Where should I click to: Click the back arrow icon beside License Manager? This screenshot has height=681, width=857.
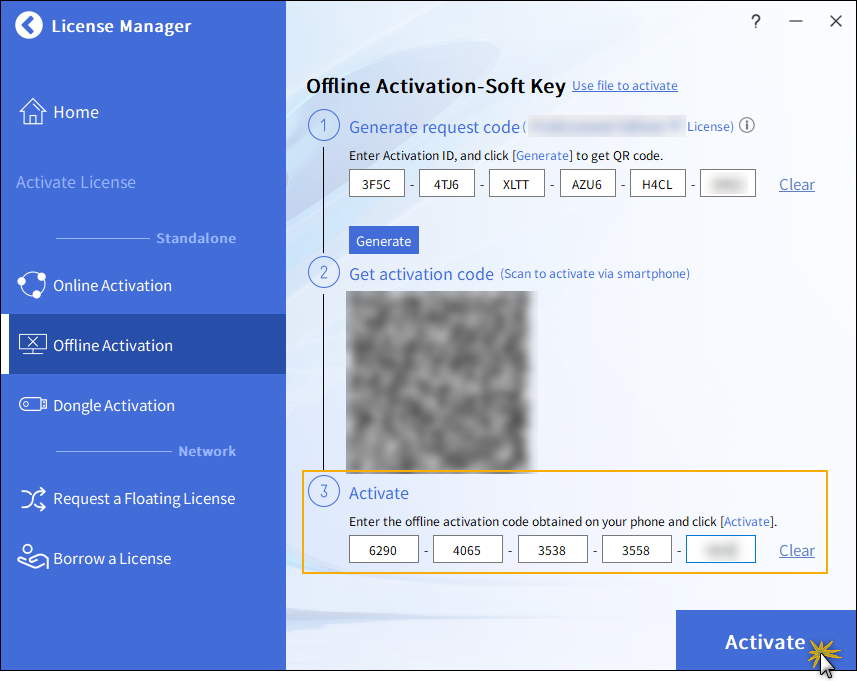coord(30,26)
